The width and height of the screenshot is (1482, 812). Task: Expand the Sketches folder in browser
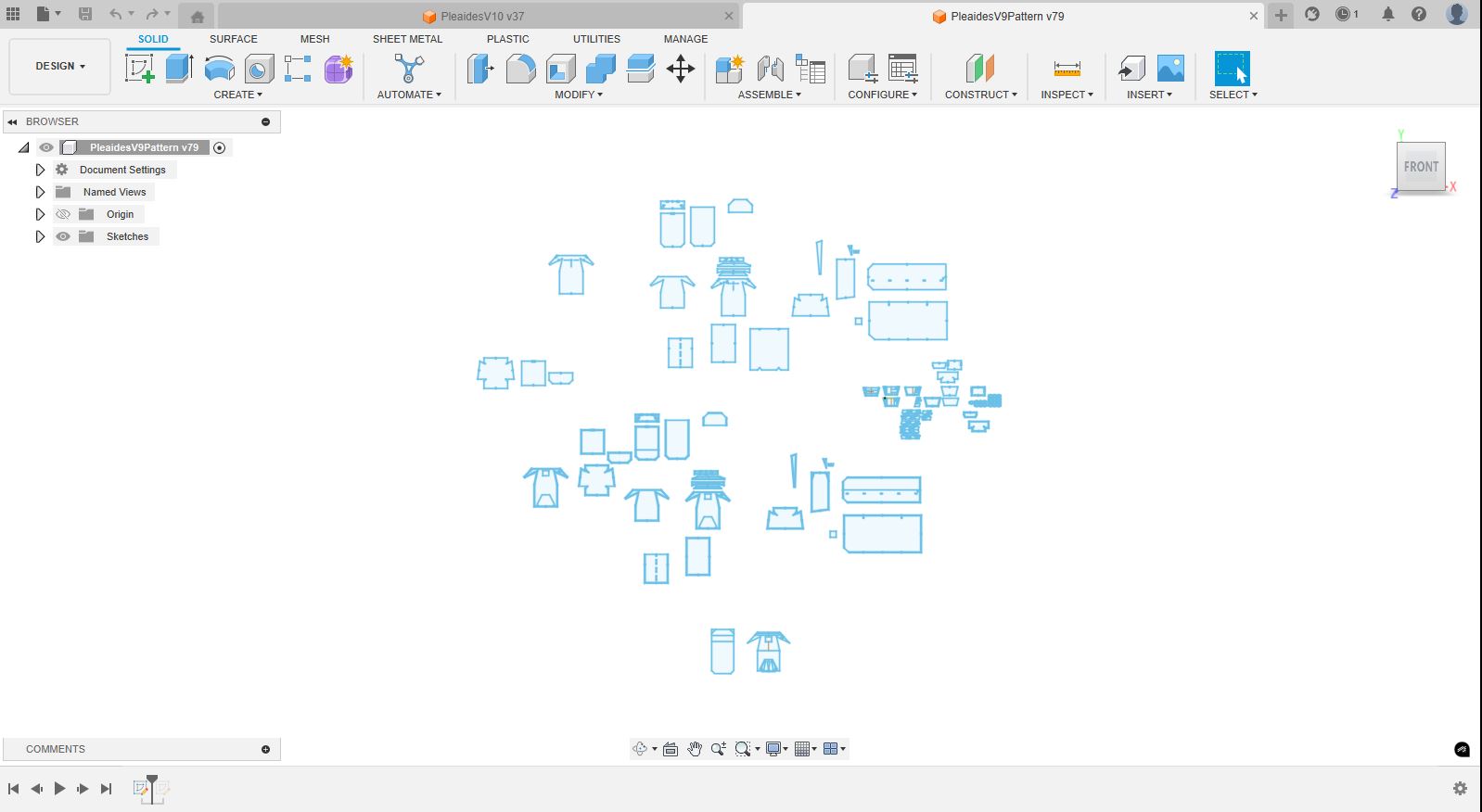(40, 236)
